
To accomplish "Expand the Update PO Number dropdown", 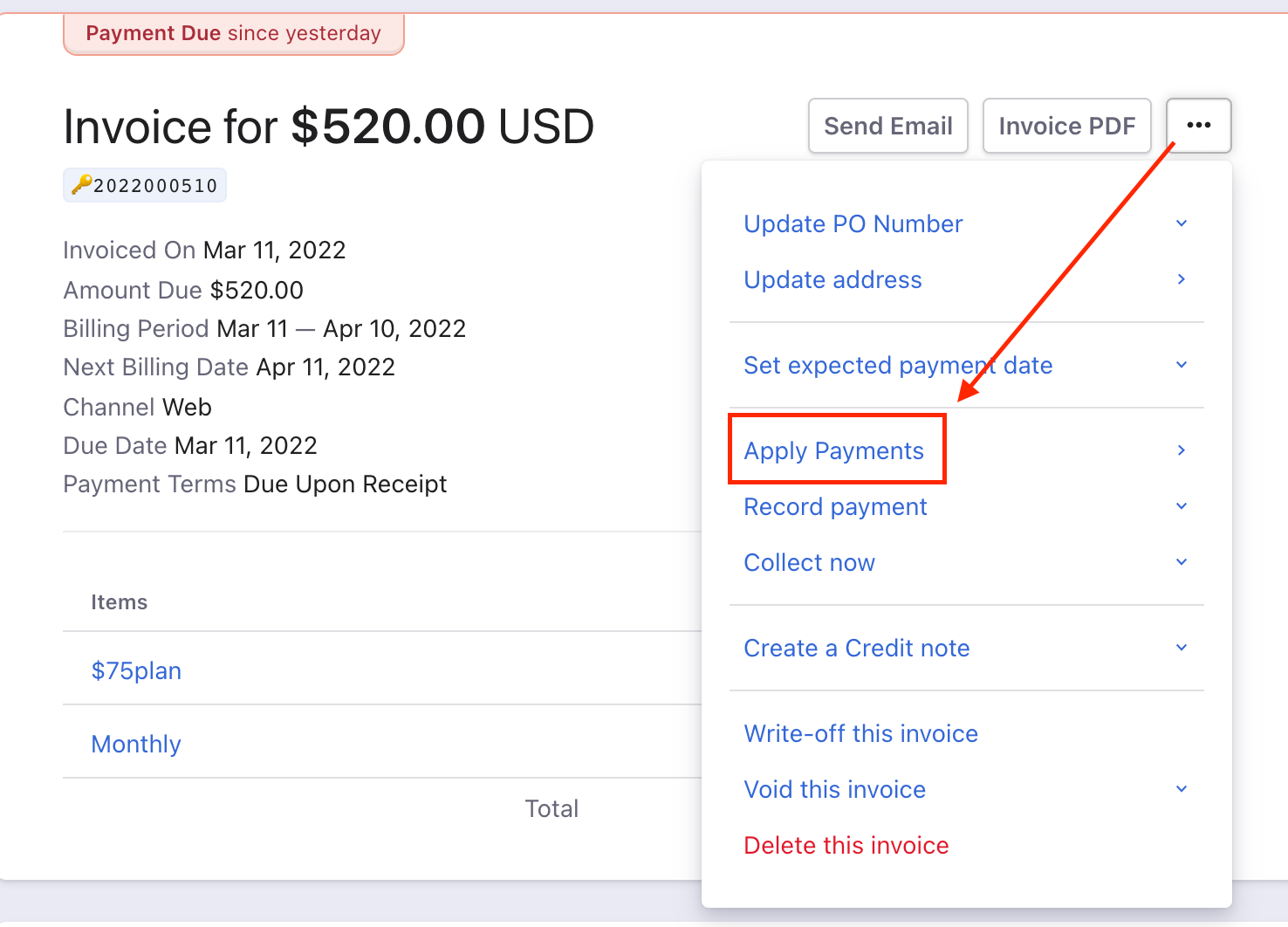I will 1181,223.
